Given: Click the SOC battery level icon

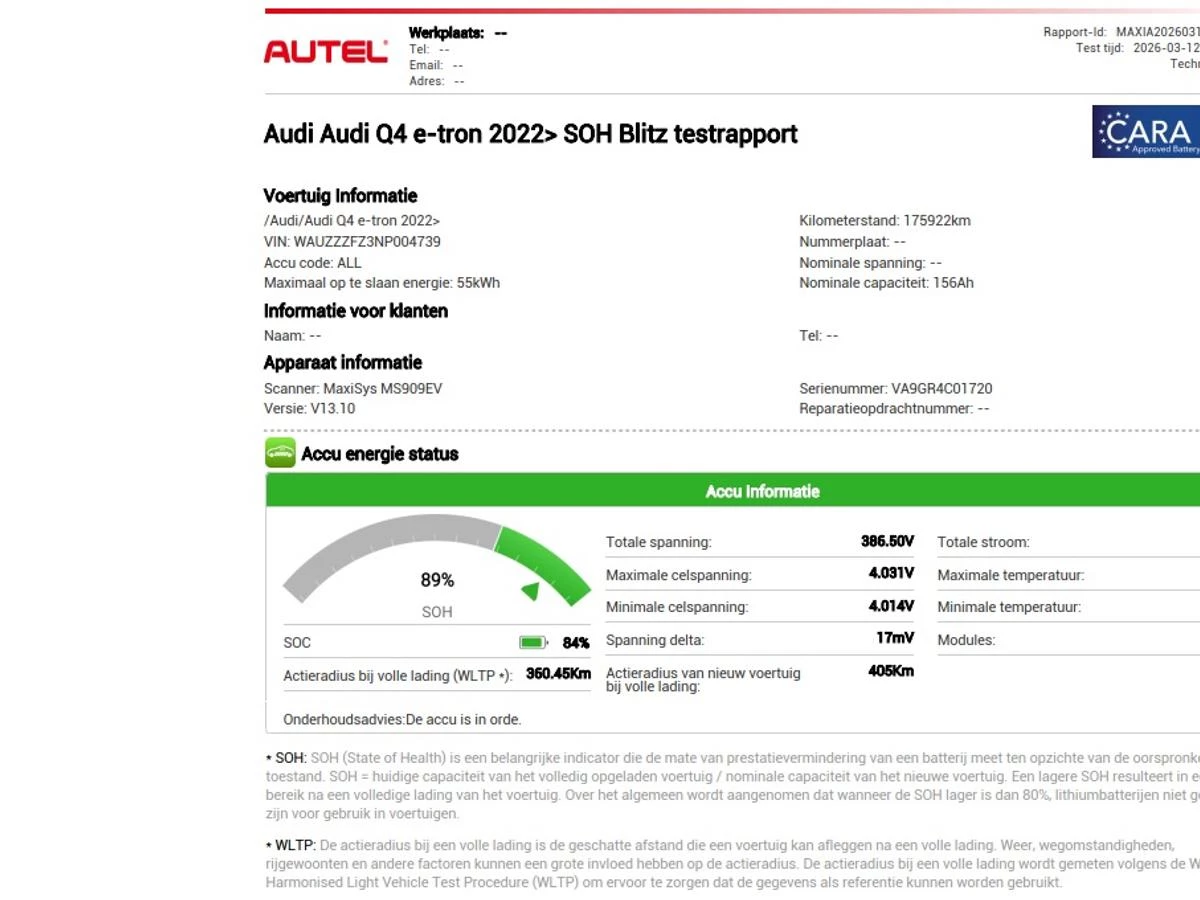Looking at the screenshot, I should 533,641.
